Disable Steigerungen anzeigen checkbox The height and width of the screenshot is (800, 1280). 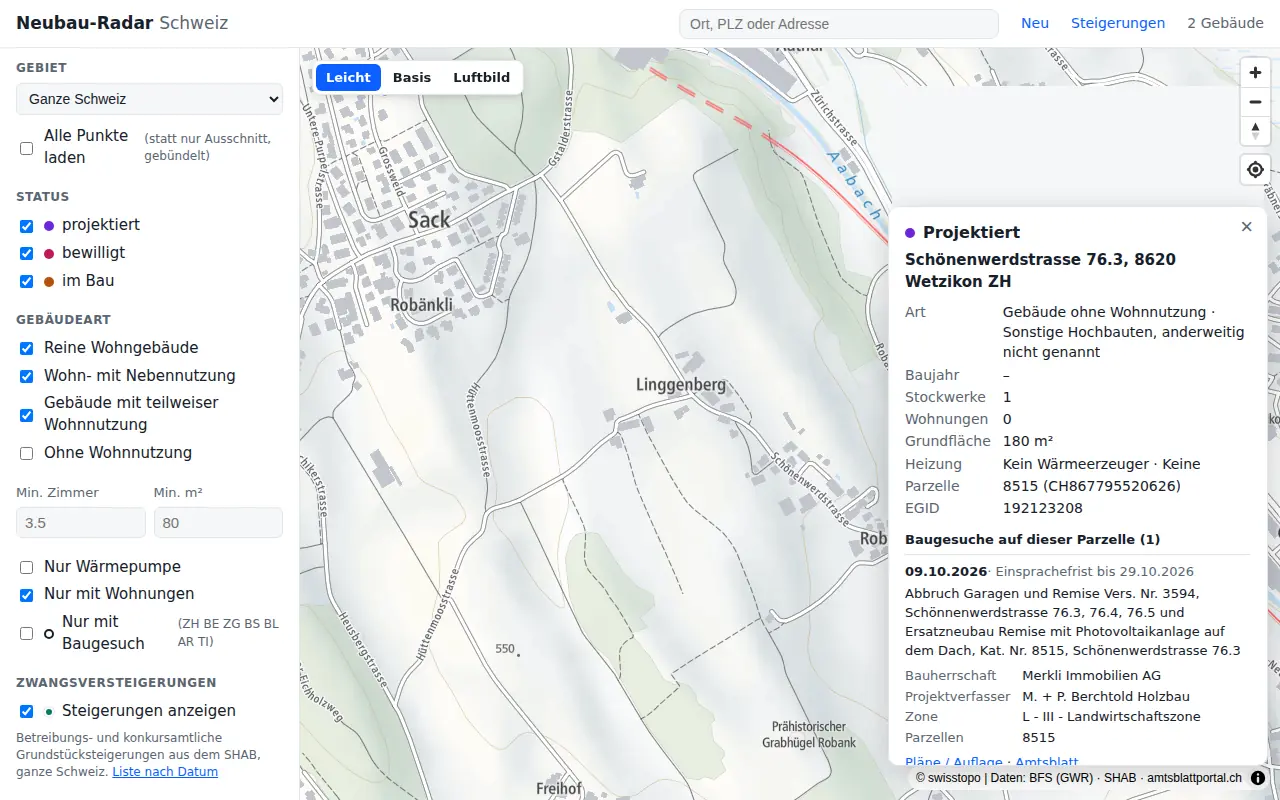click(27, 712)
